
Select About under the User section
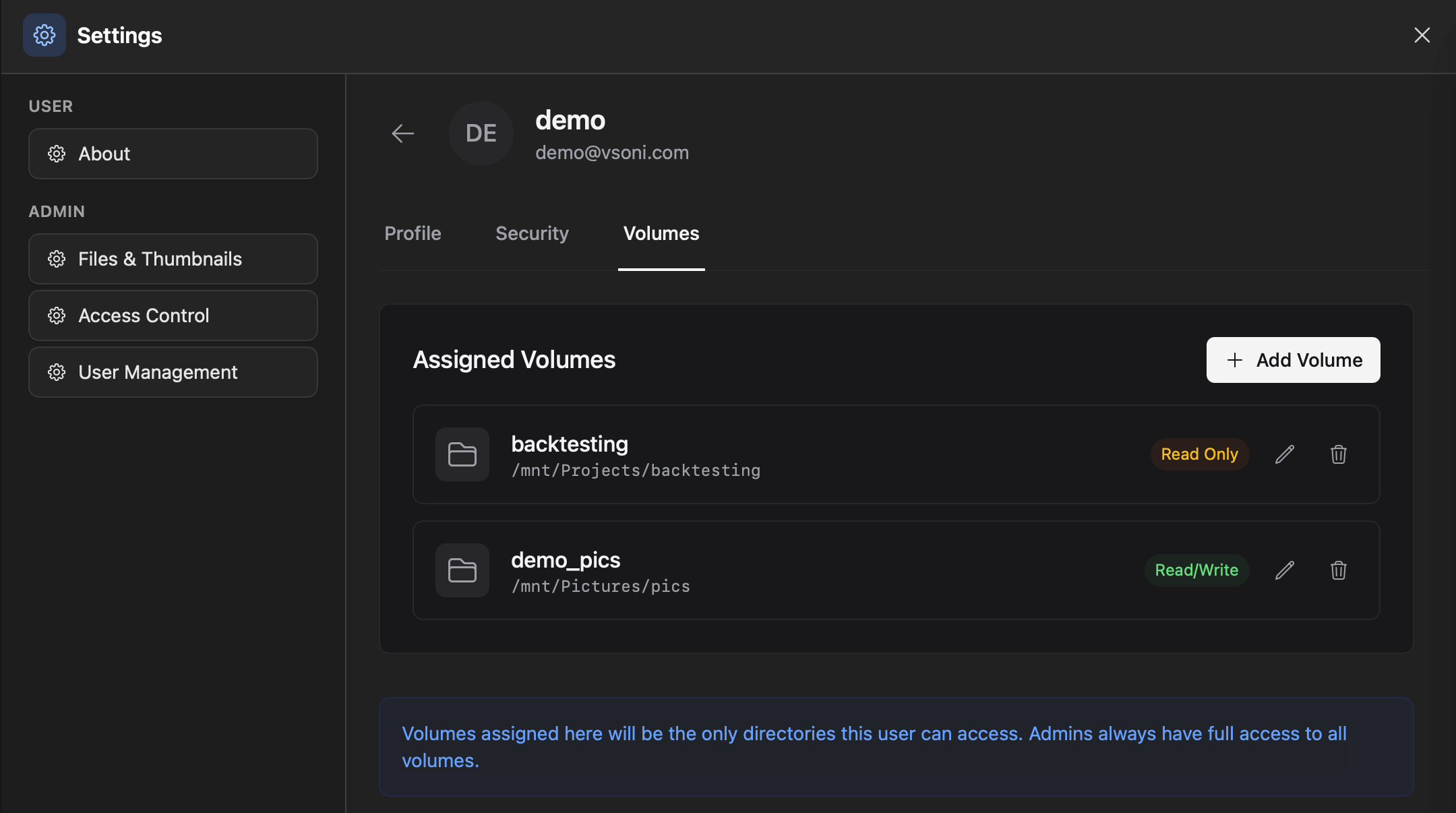(104, 154)
